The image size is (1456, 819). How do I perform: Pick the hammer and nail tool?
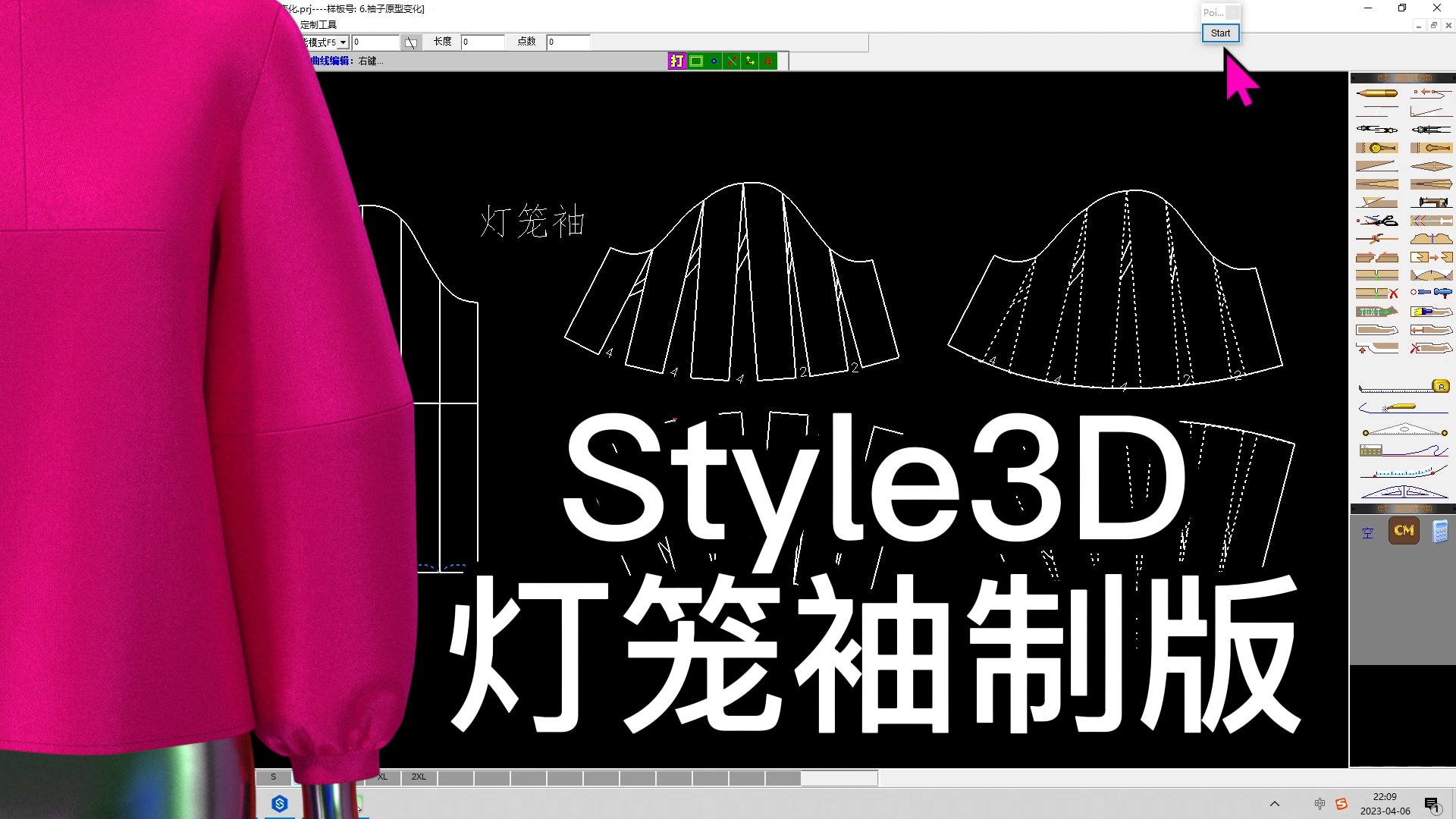point(1431,293)
